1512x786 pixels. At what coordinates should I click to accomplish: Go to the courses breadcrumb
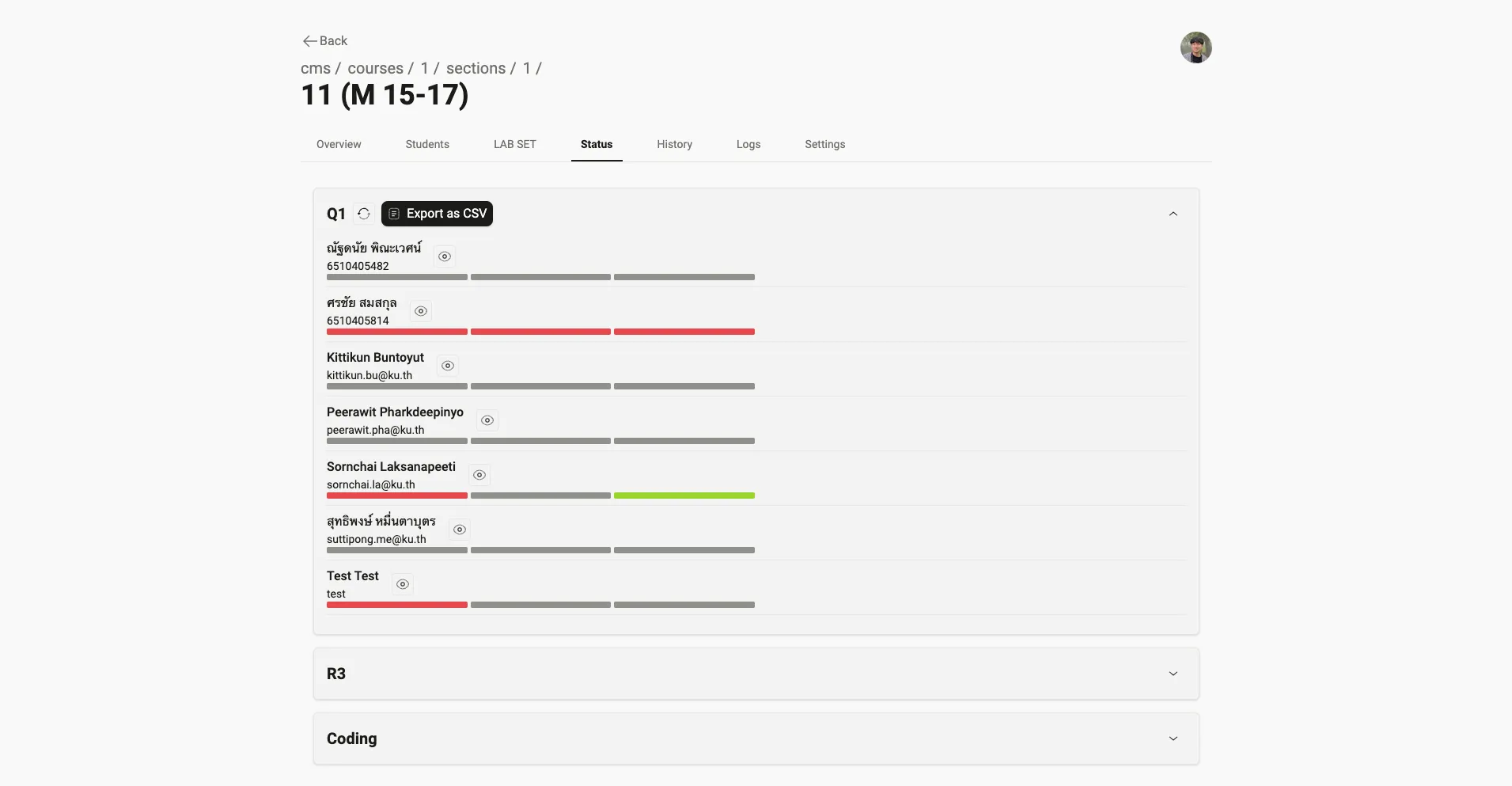tap(375, 68)
